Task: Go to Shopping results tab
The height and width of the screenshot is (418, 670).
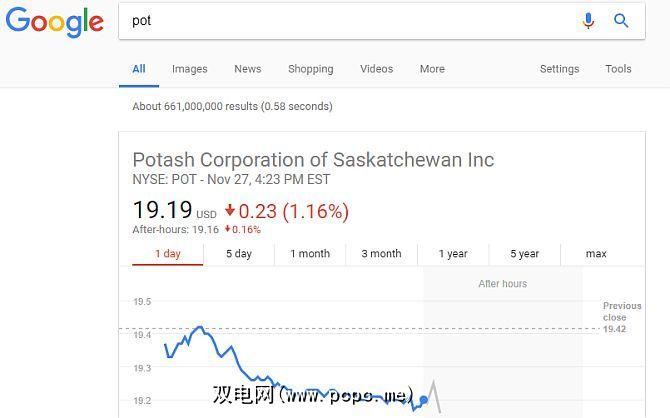Action: tap(310, 69)
